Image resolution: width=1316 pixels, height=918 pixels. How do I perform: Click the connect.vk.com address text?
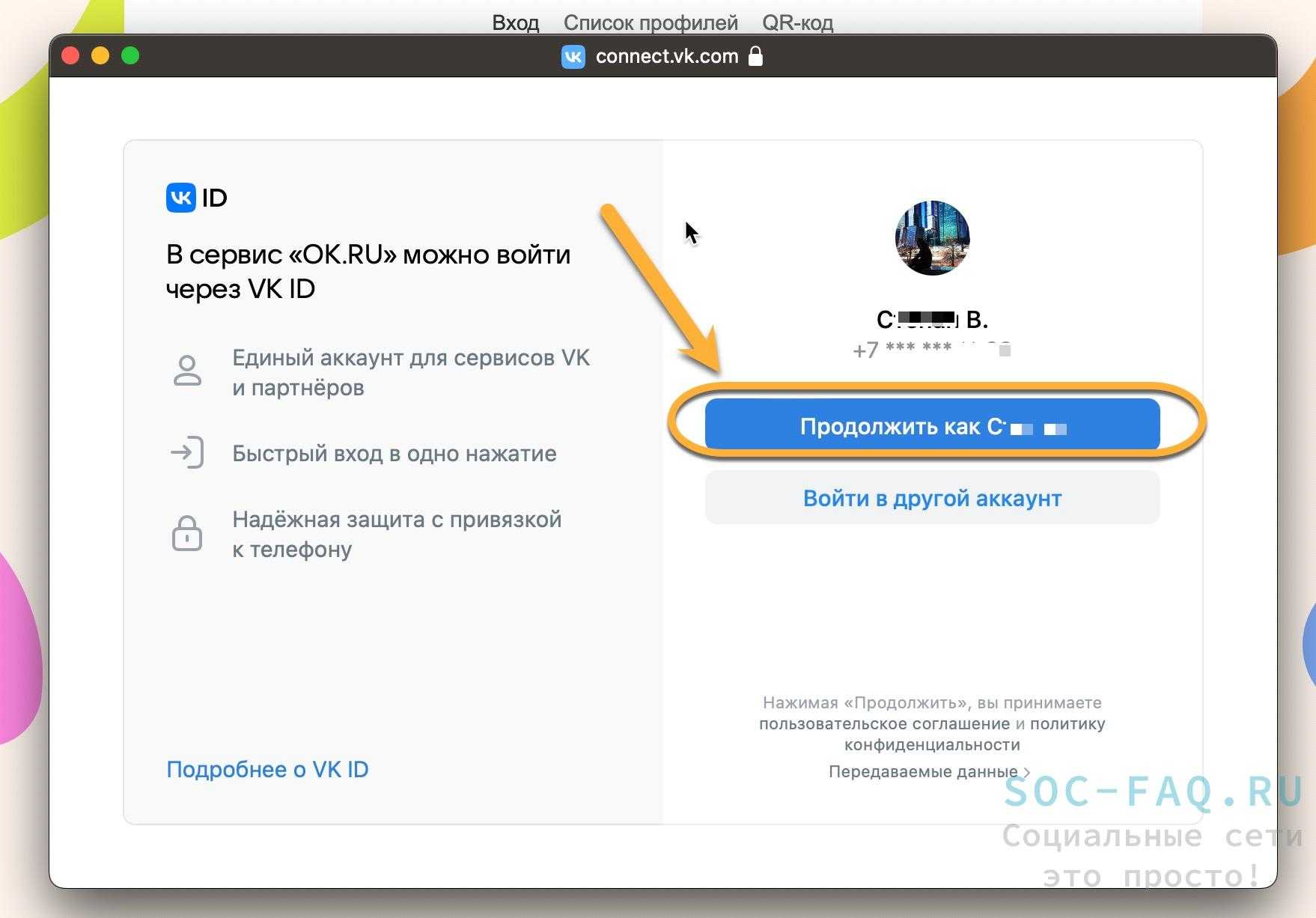667,57
